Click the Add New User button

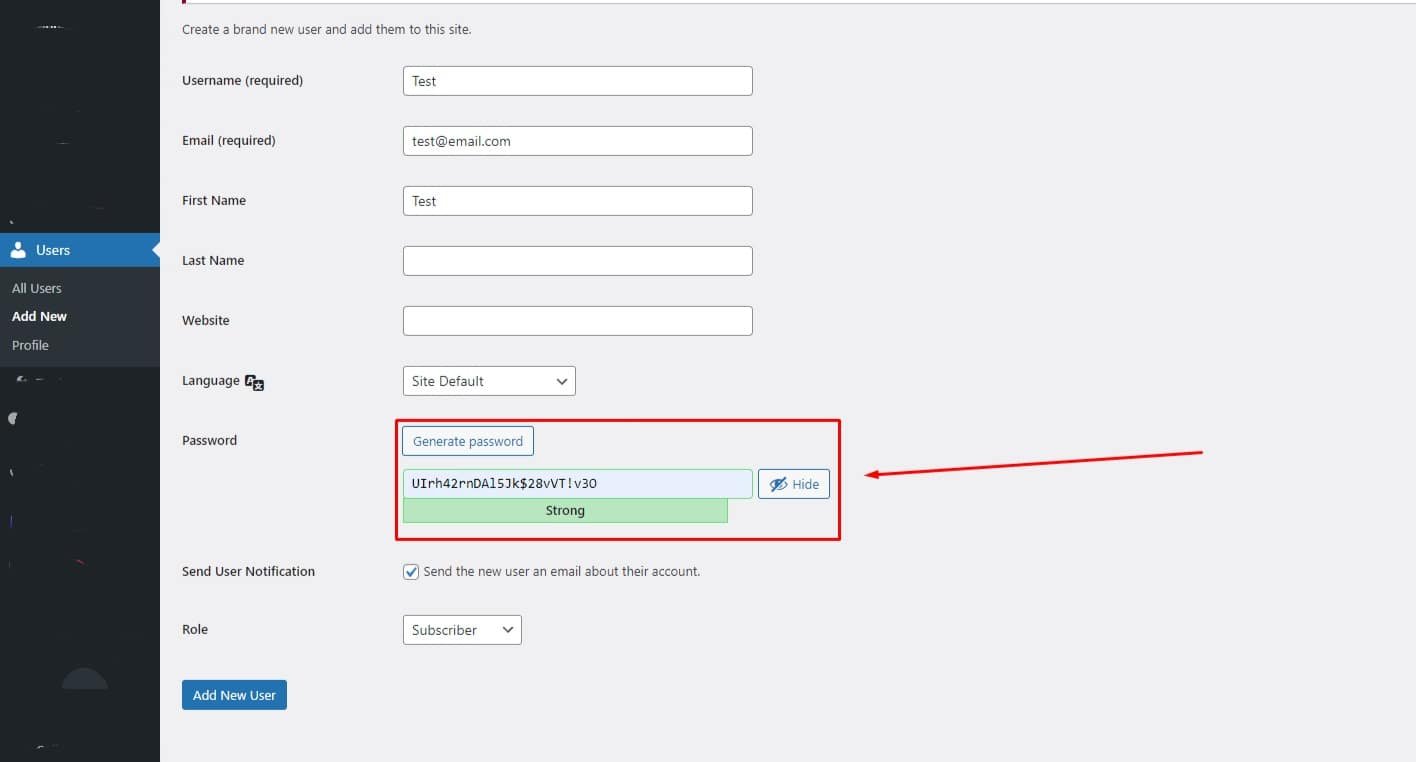[234, 695]
